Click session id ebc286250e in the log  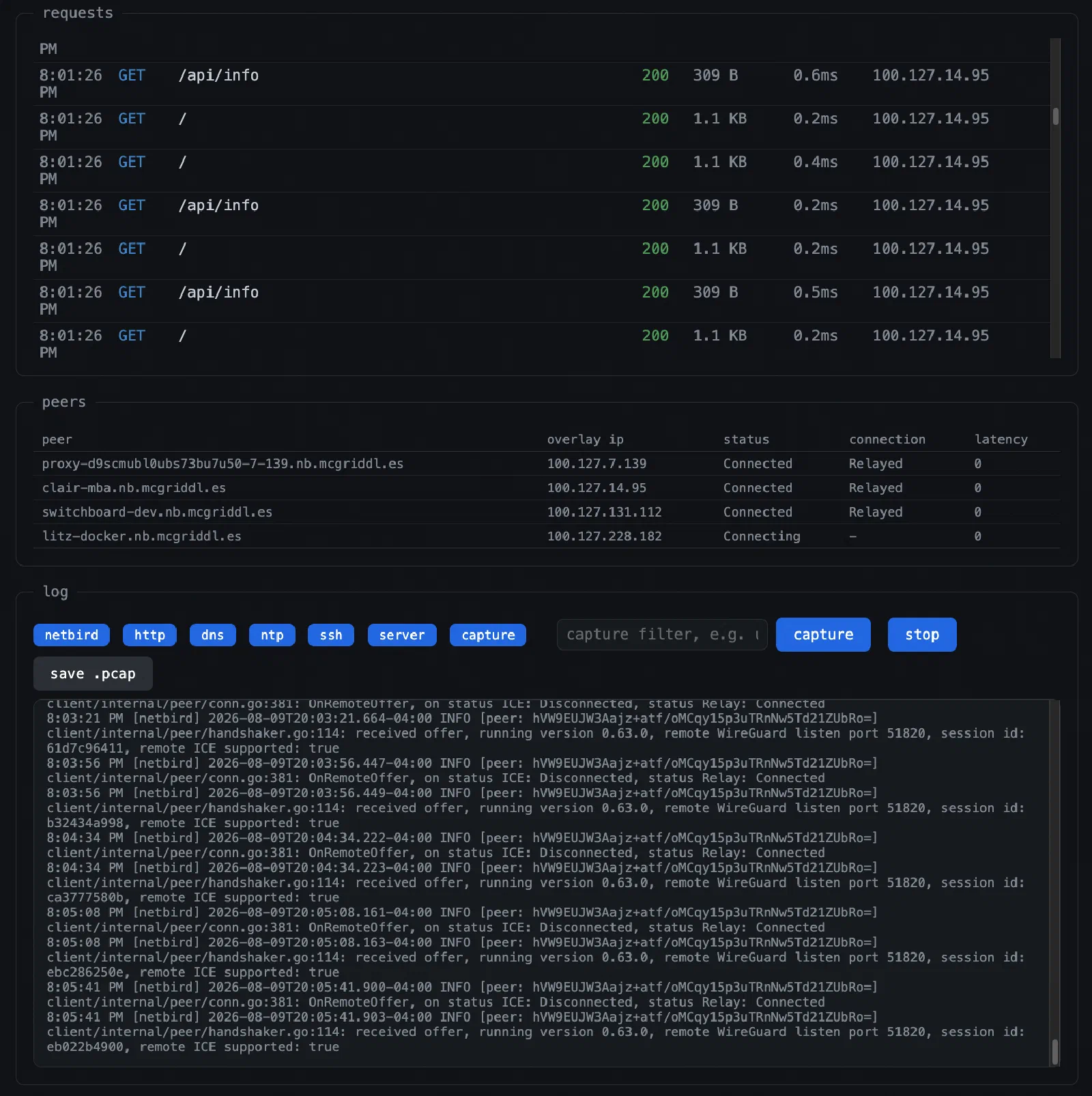tap(85, 972)
